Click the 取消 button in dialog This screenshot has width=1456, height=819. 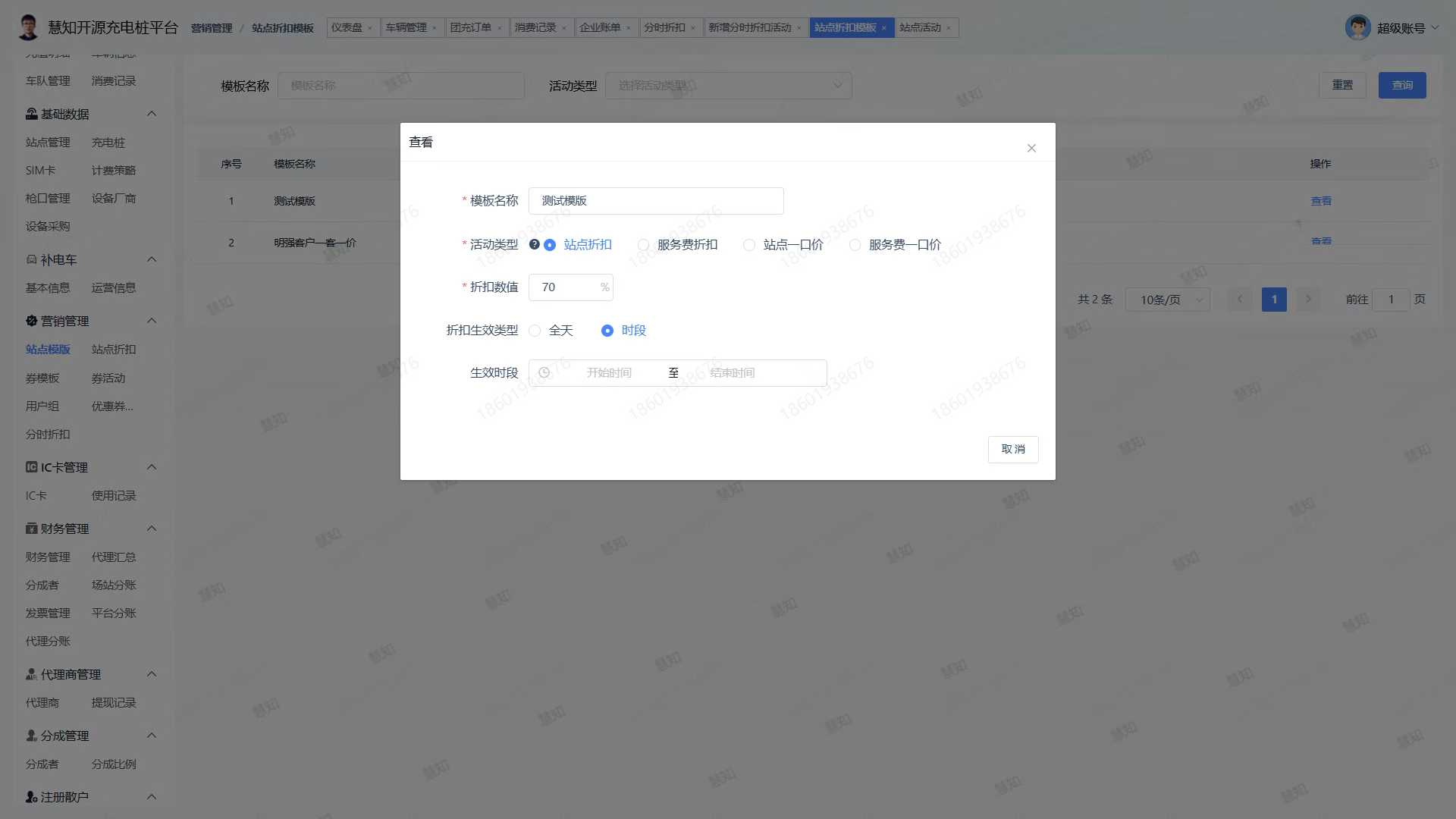(1012, 449)
